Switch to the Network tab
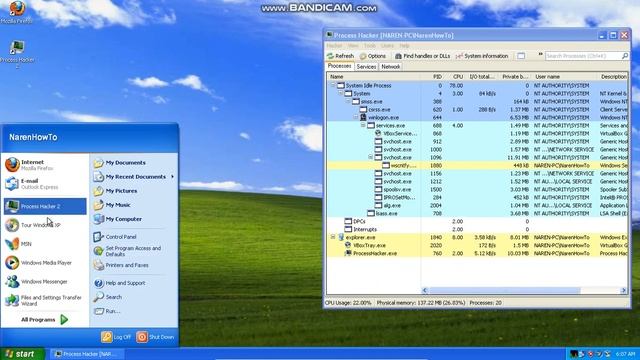This screenshot has height=360, width=640. tap(391, 67)
